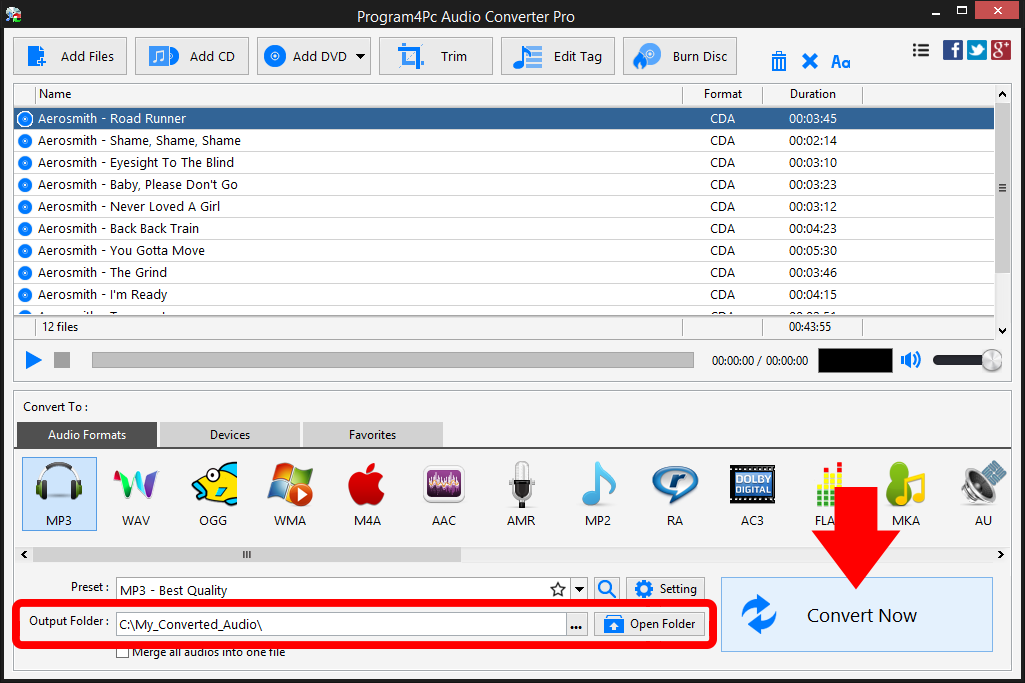1025x683 pixels.
Task: Select the WAV output format
Action: click(x=135, y=493)
